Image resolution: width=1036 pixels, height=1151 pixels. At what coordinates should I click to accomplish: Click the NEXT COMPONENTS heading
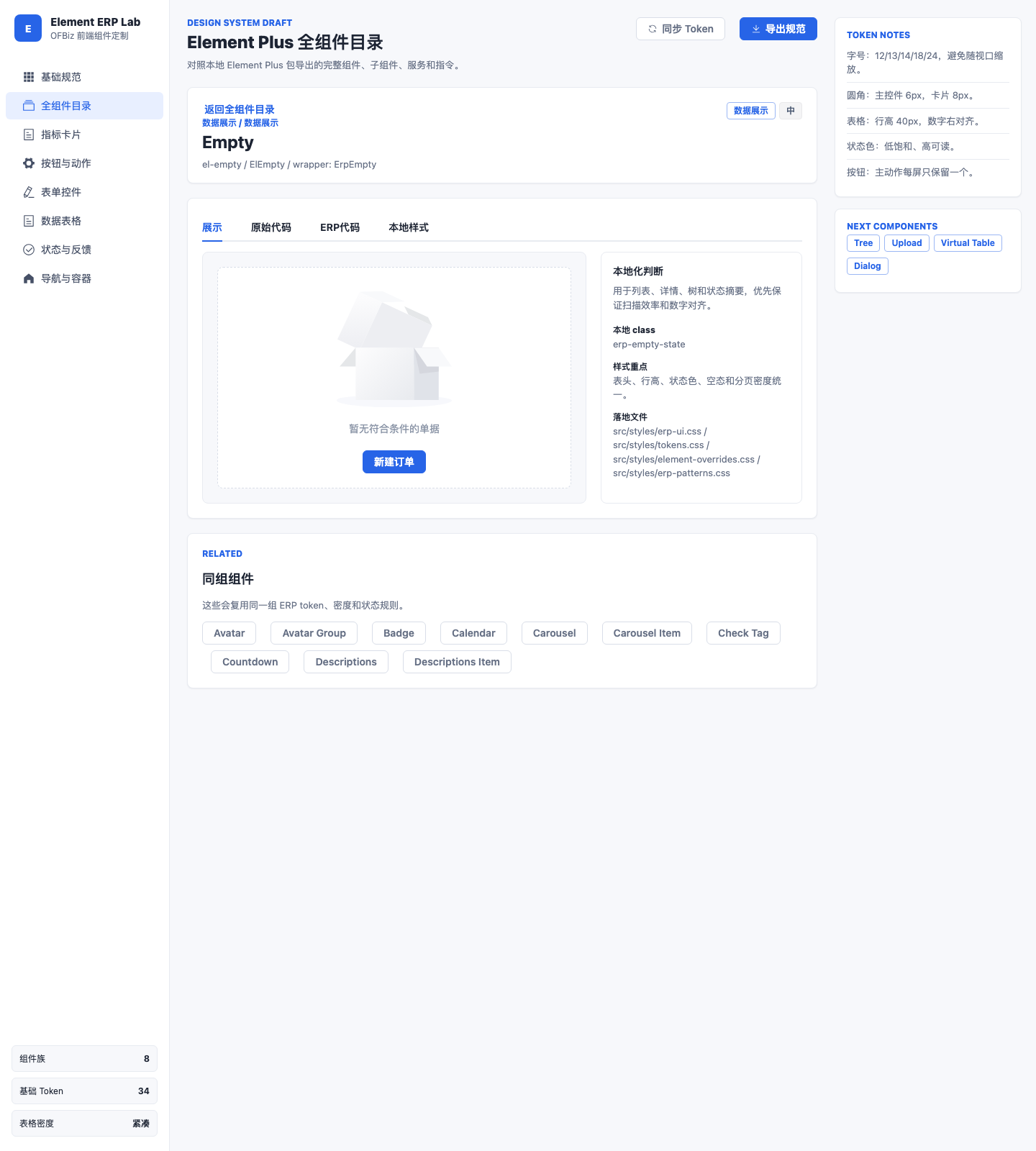point(892,227)
